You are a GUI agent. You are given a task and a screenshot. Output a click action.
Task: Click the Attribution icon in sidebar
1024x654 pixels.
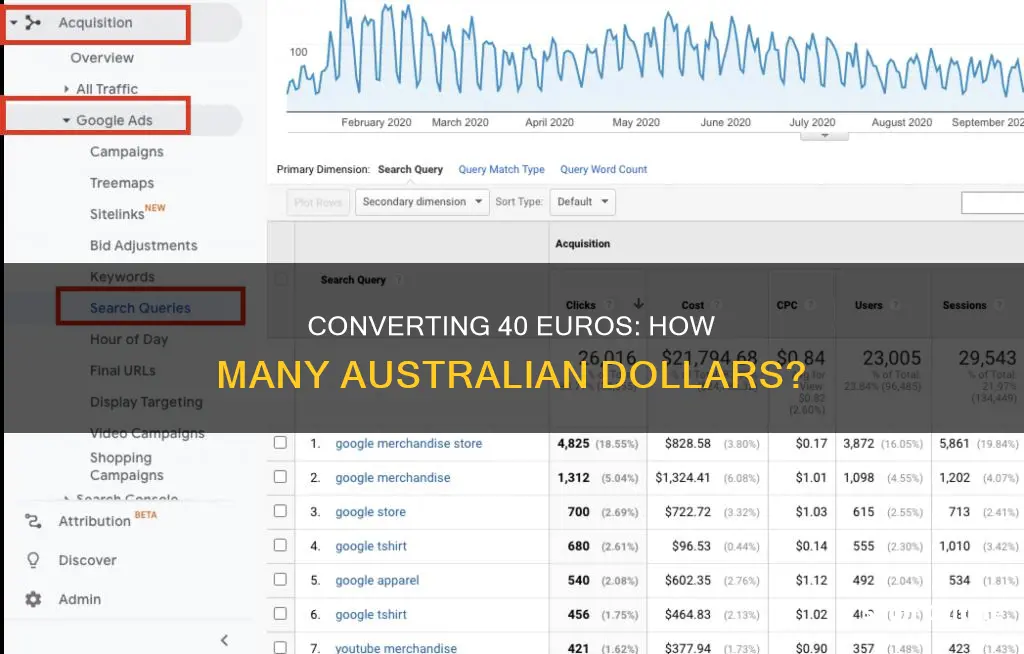[x=33, y=521]
